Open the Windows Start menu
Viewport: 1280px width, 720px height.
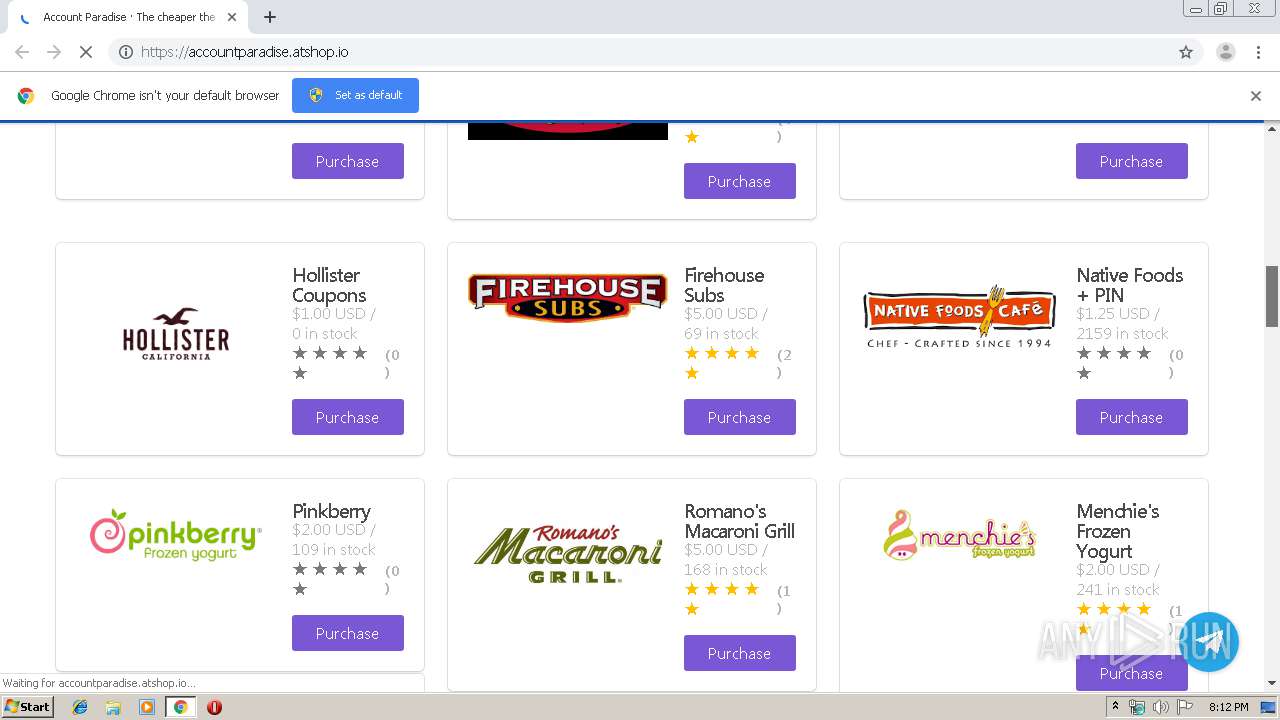(x=27, y=706)
